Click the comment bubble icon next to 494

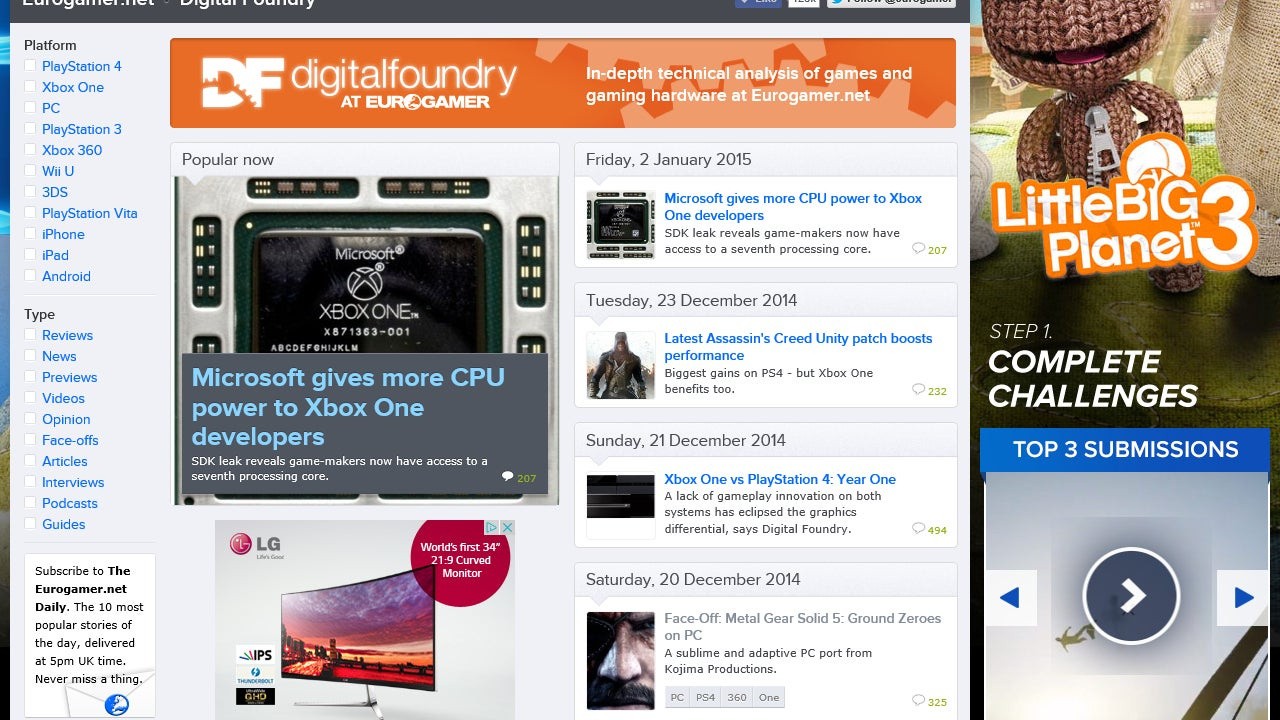918,529
